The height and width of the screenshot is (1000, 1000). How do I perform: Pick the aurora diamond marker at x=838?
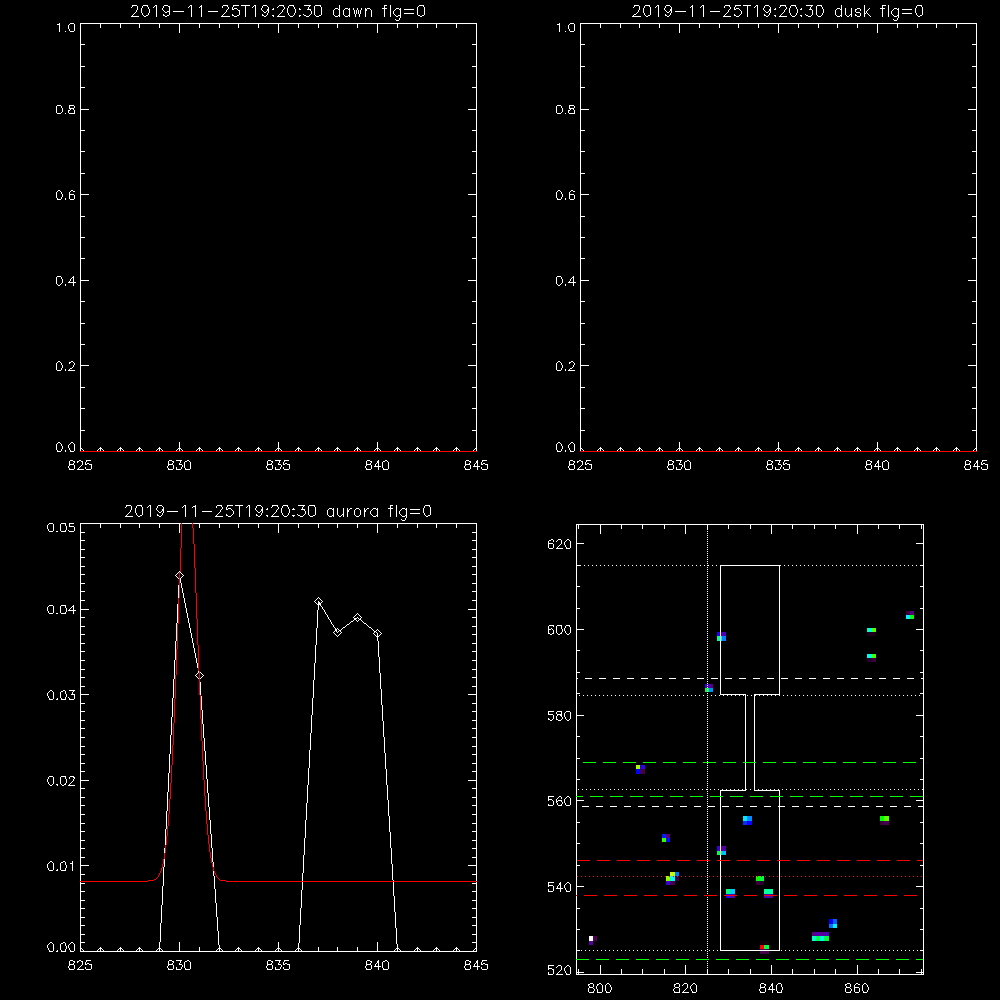338,632
